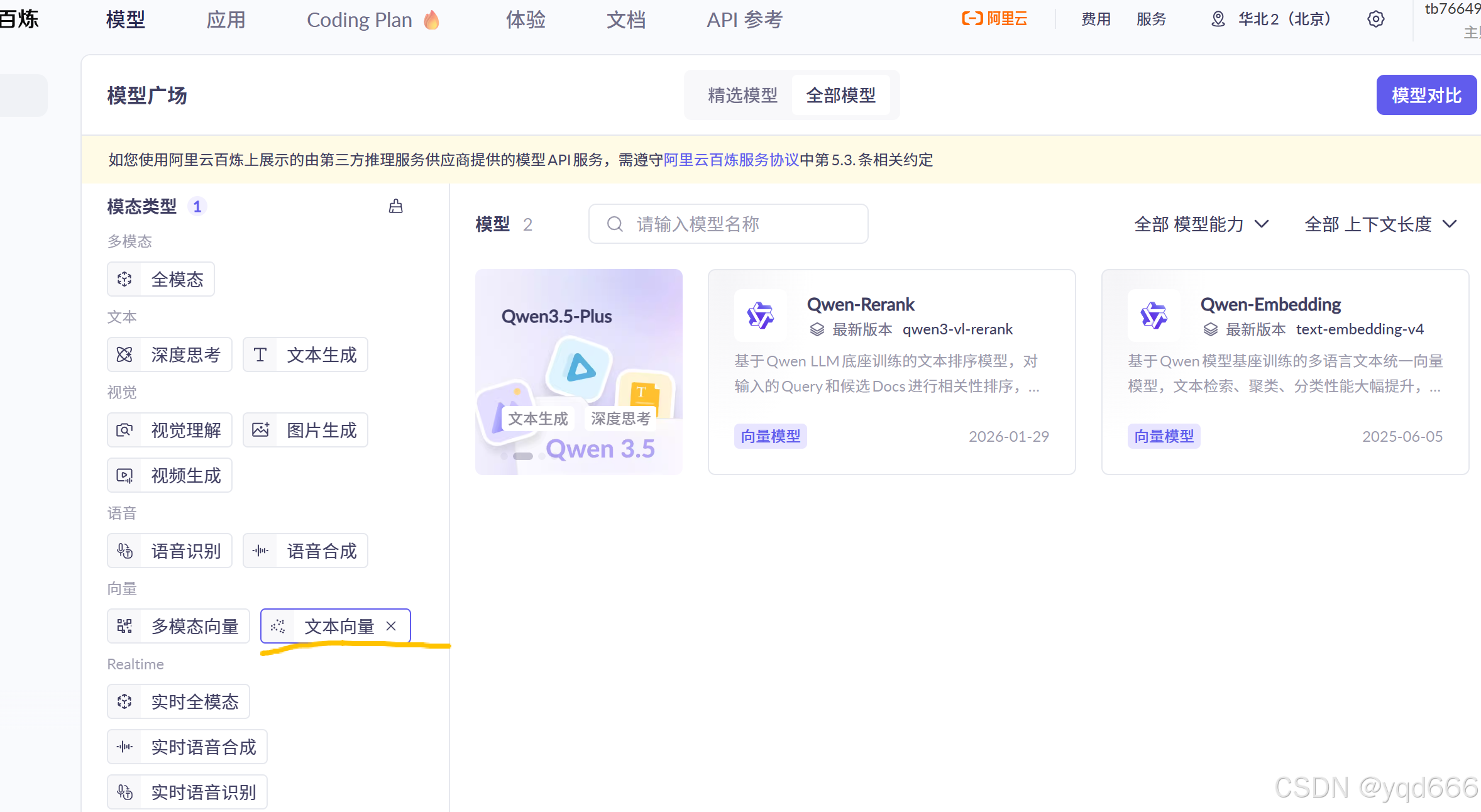Toggle the 语音合成 filter chip
This screenshot has width=1481, height=812.
(x=306, y=551)
